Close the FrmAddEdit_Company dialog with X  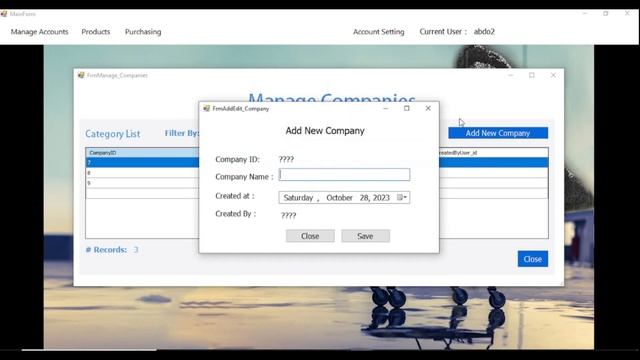point(428,108)
